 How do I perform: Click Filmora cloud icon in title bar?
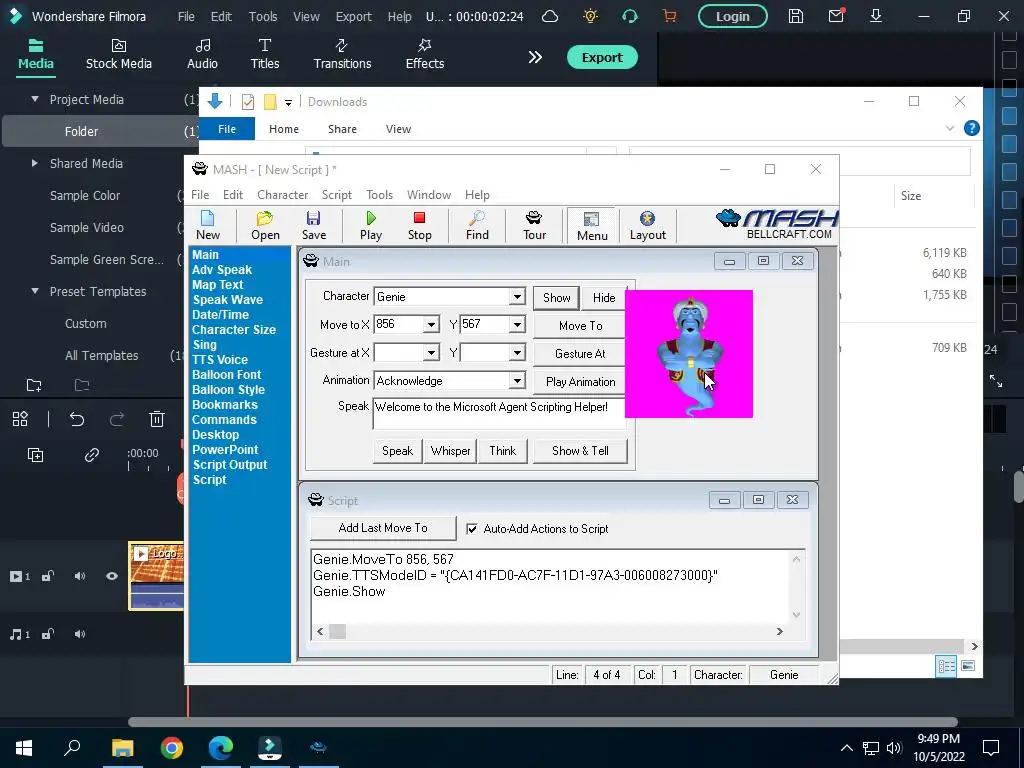[x=550, y=16]
